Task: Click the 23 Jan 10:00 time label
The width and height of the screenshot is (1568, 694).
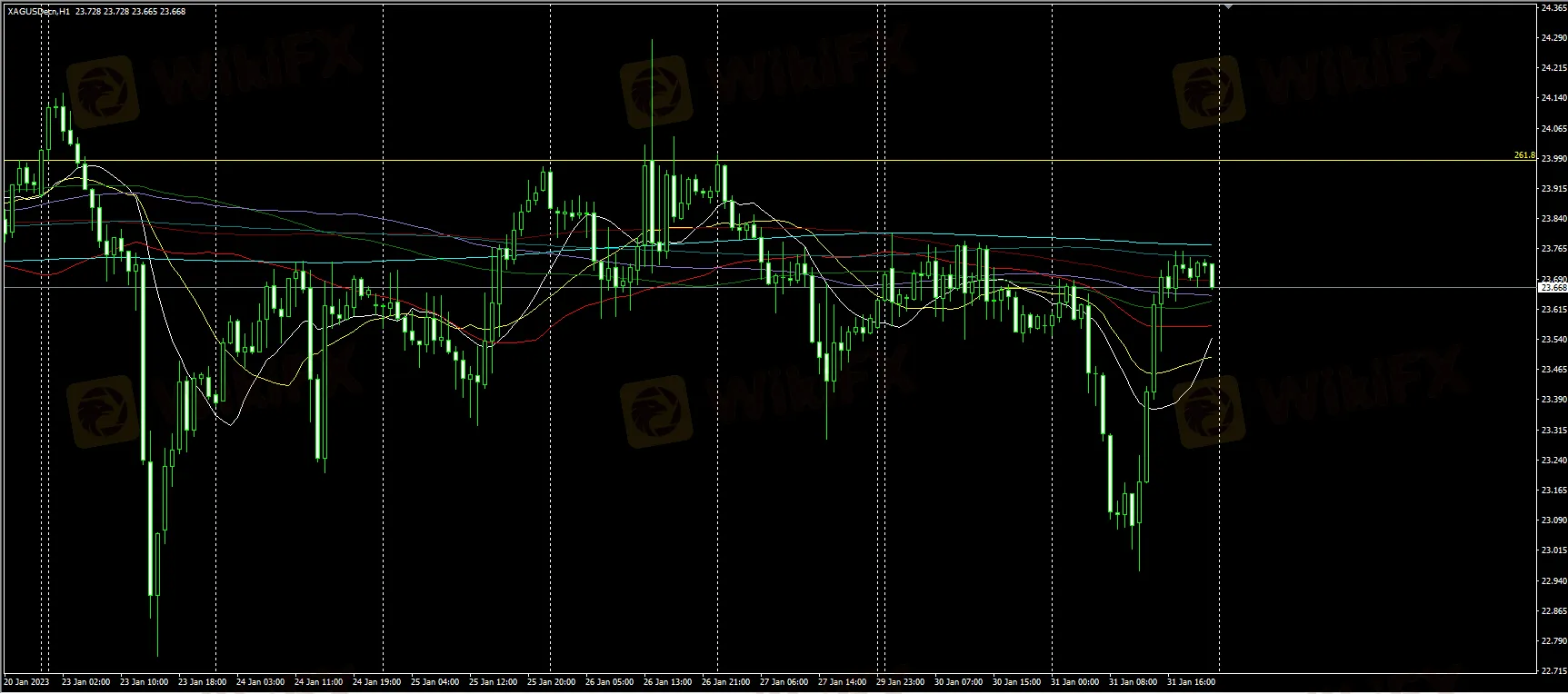Action: pos(143,681)
